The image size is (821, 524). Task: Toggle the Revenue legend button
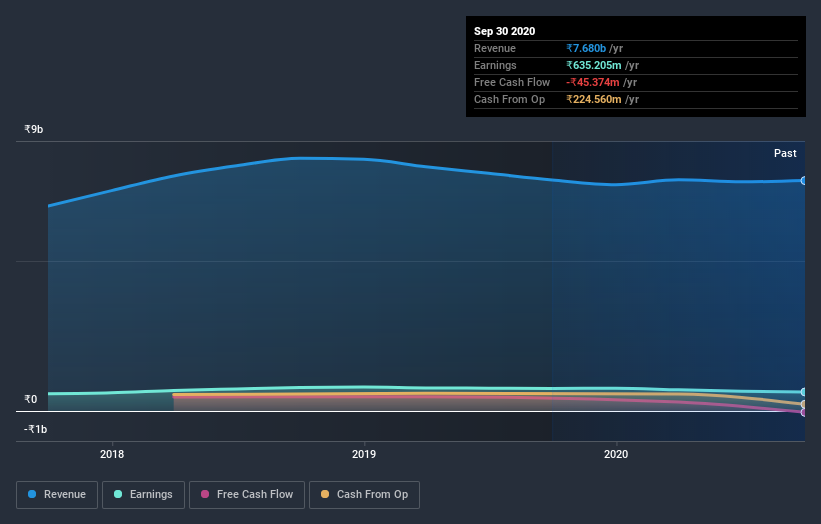pos(57,495)
